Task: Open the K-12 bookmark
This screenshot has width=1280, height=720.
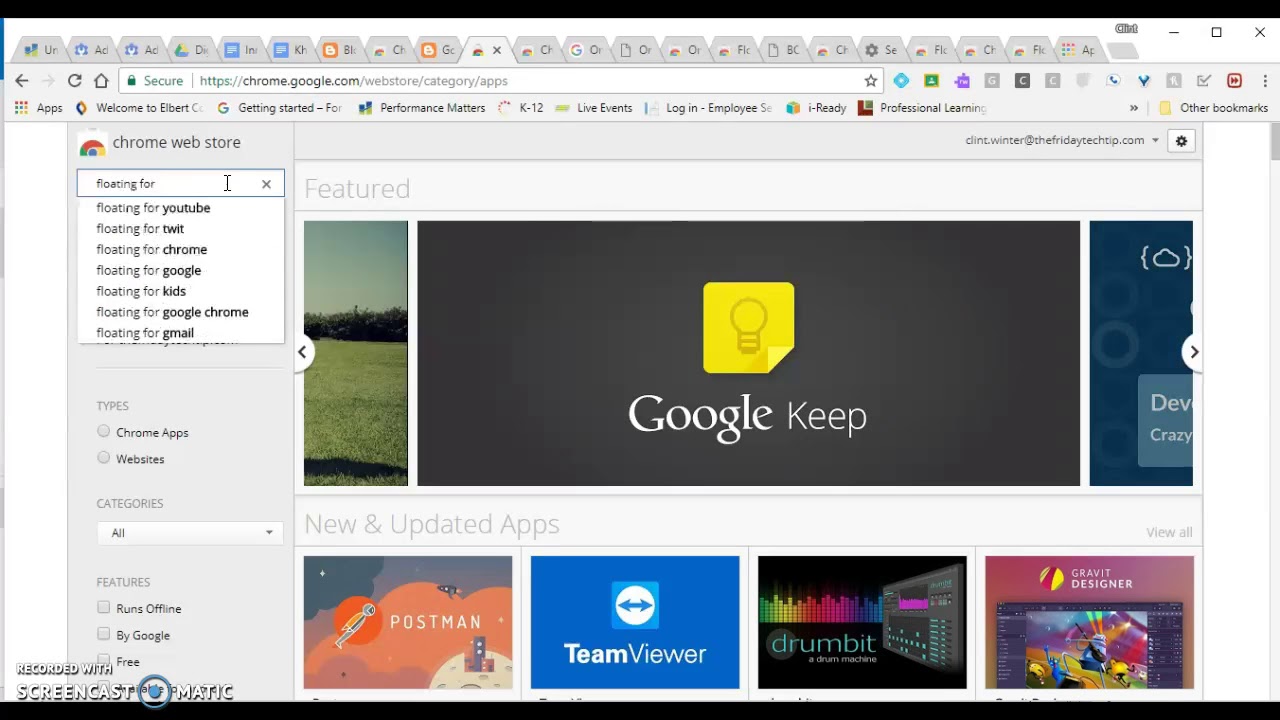Action: (x=521, y=108)
